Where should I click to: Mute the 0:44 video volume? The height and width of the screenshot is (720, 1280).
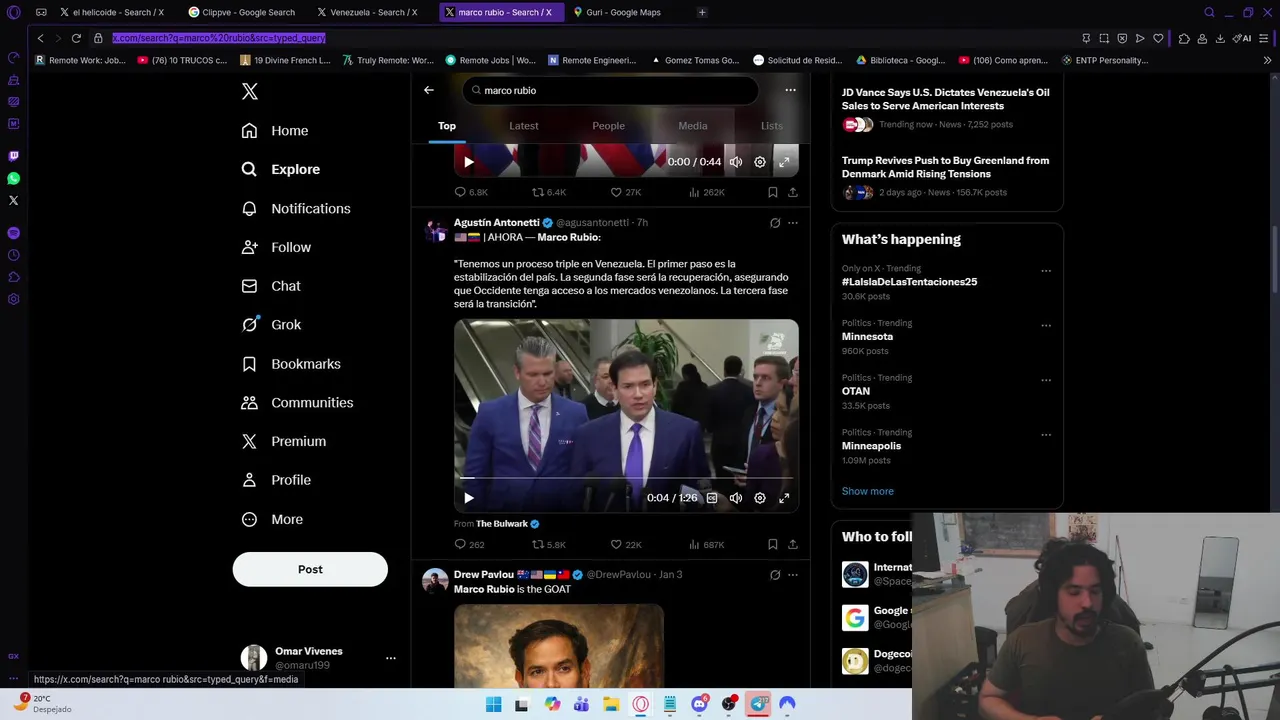click(x=736, y=162)
